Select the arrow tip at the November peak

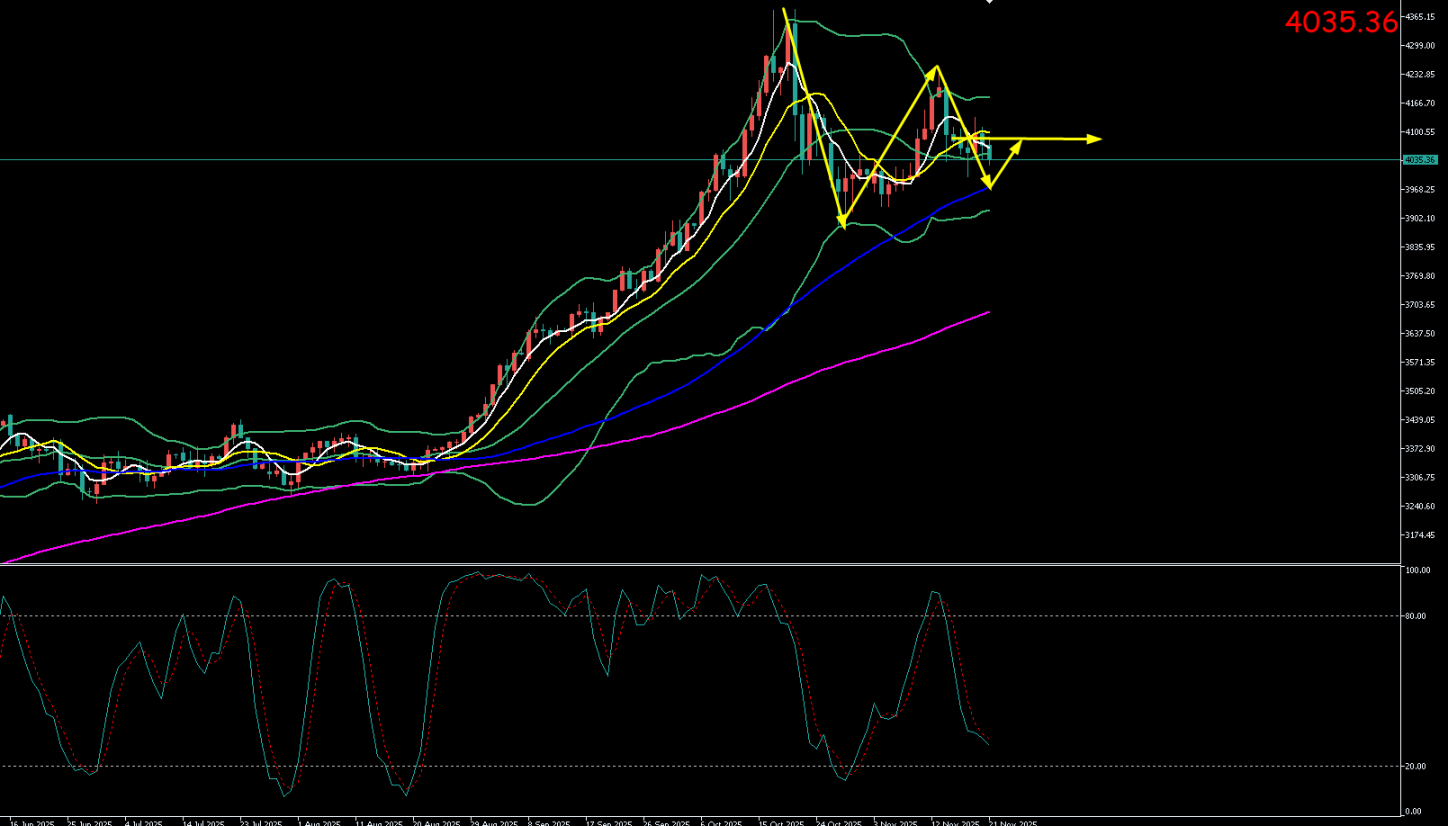935,68
